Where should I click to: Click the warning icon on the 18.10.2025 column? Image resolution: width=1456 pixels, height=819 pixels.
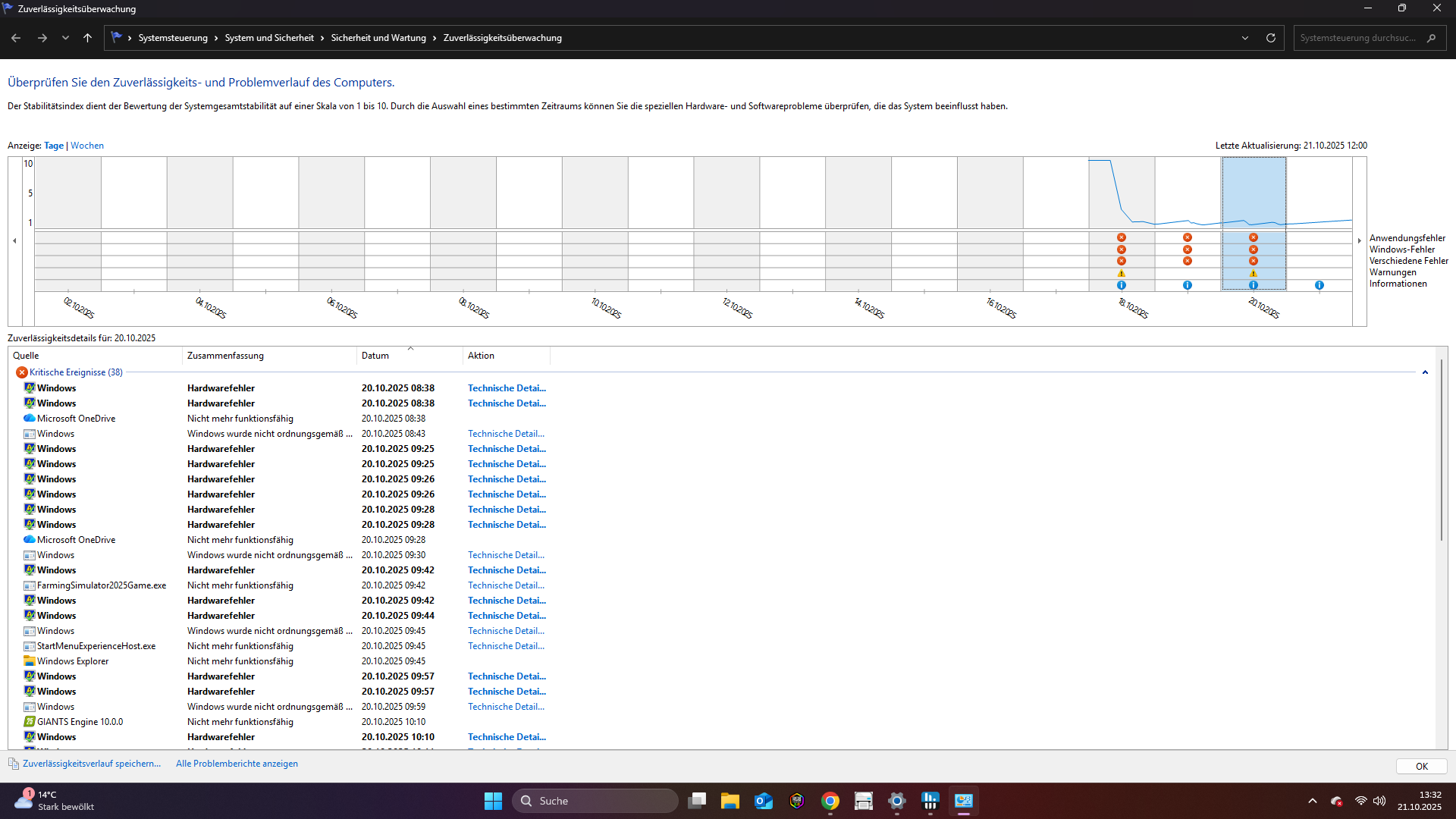pos(1122,273)
